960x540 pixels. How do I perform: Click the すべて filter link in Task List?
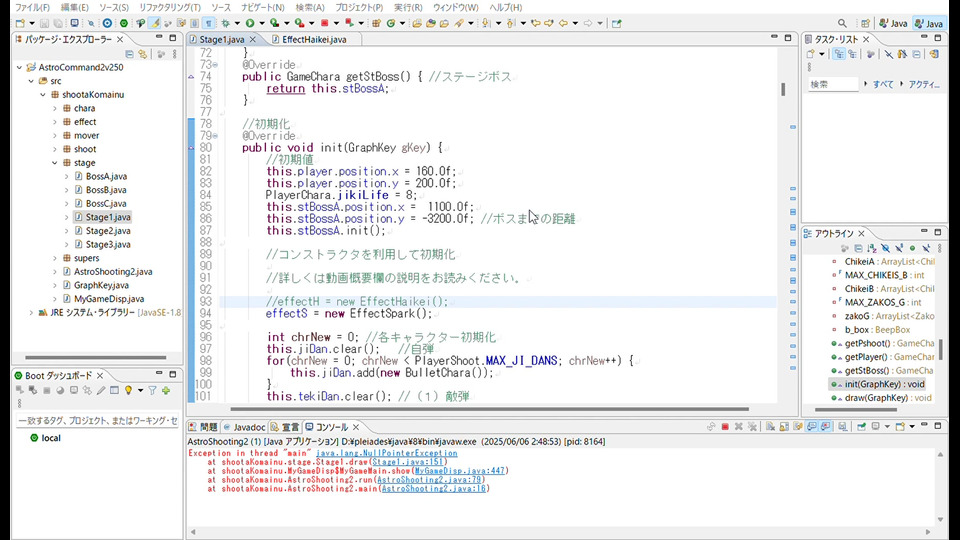tap(883, 85)
